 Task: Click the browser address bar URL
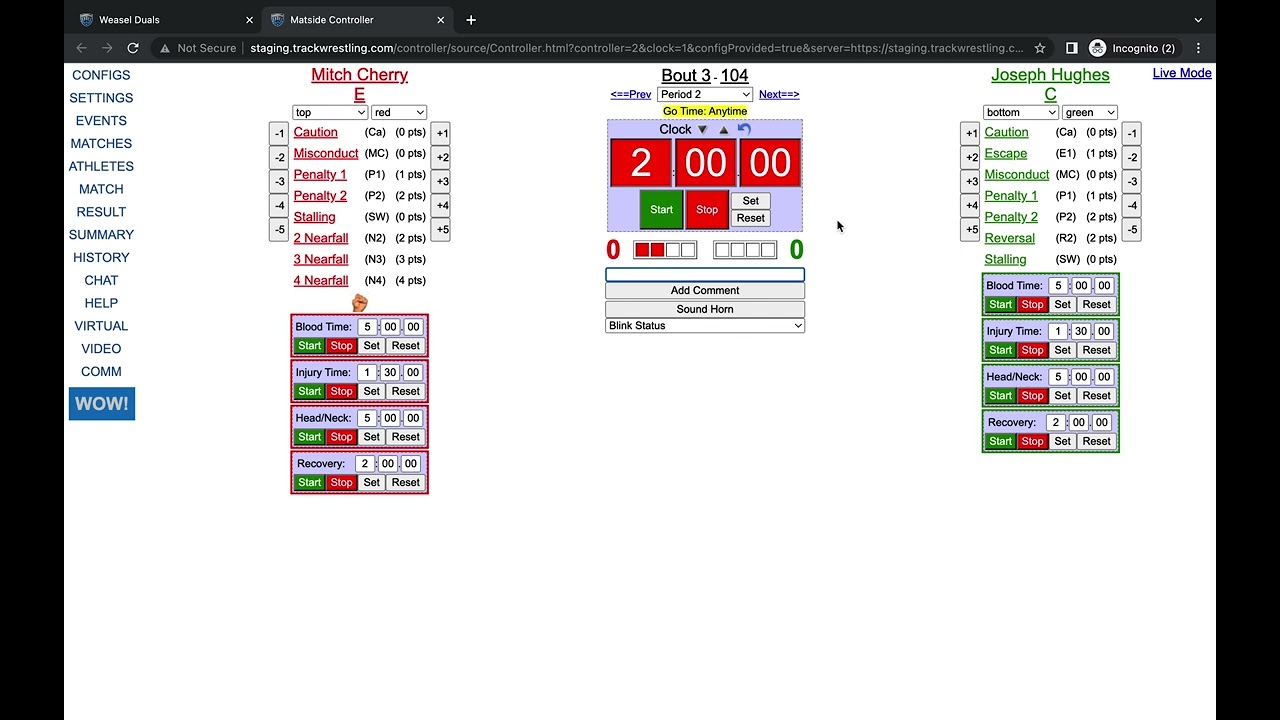coord(637,48)
